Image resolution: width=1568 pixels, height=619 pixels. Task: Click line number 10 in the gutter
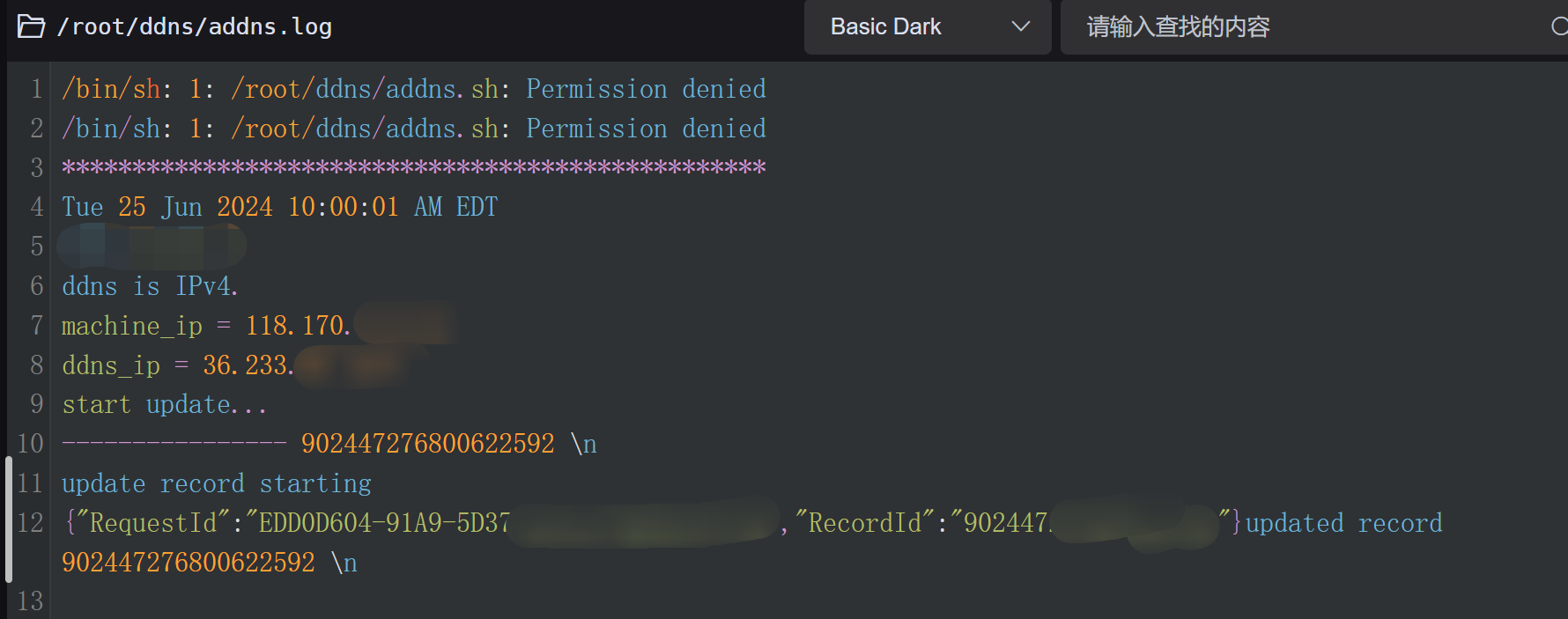coord(31,443)
